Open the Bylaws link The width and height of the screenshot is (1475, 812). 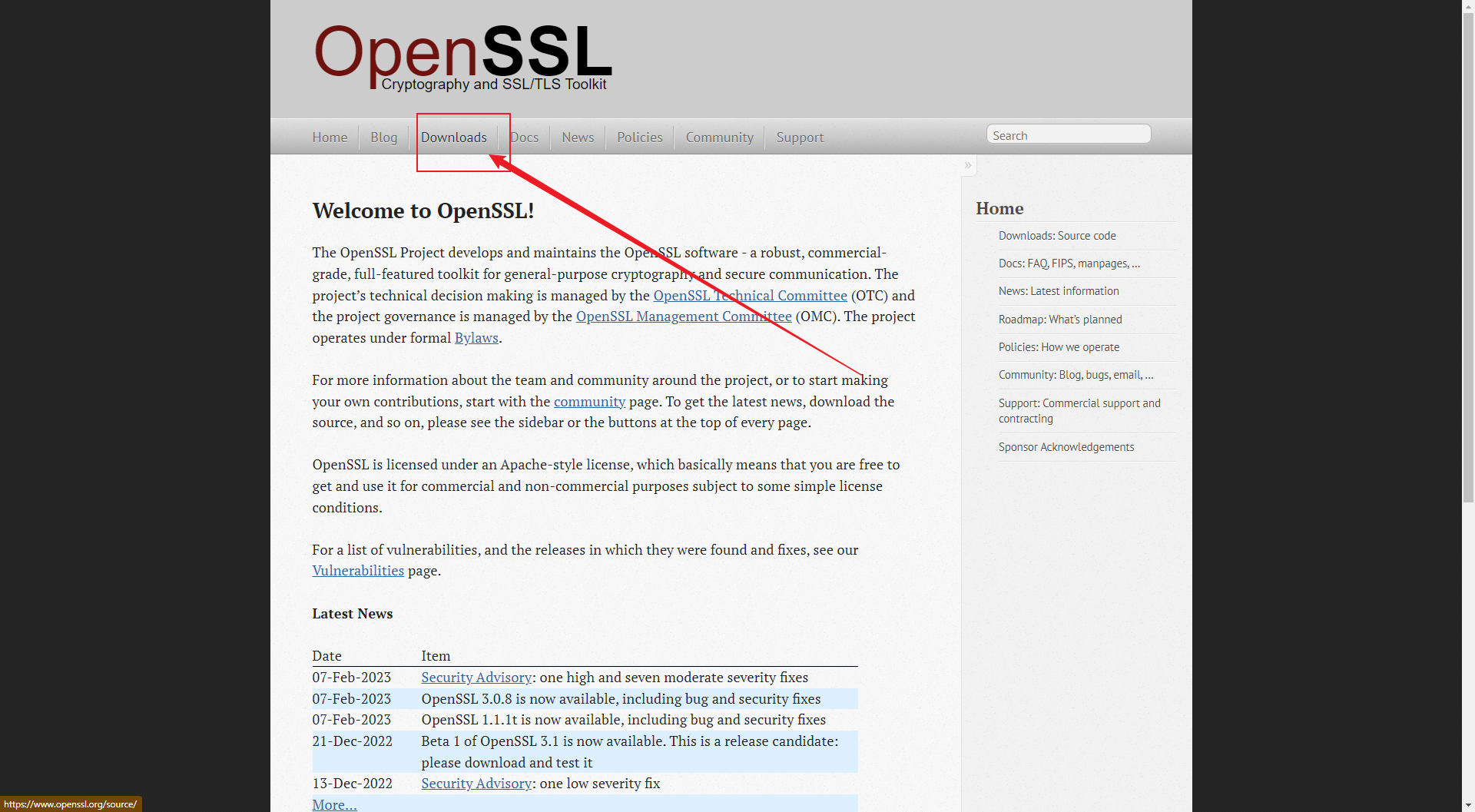click(476, 338)
